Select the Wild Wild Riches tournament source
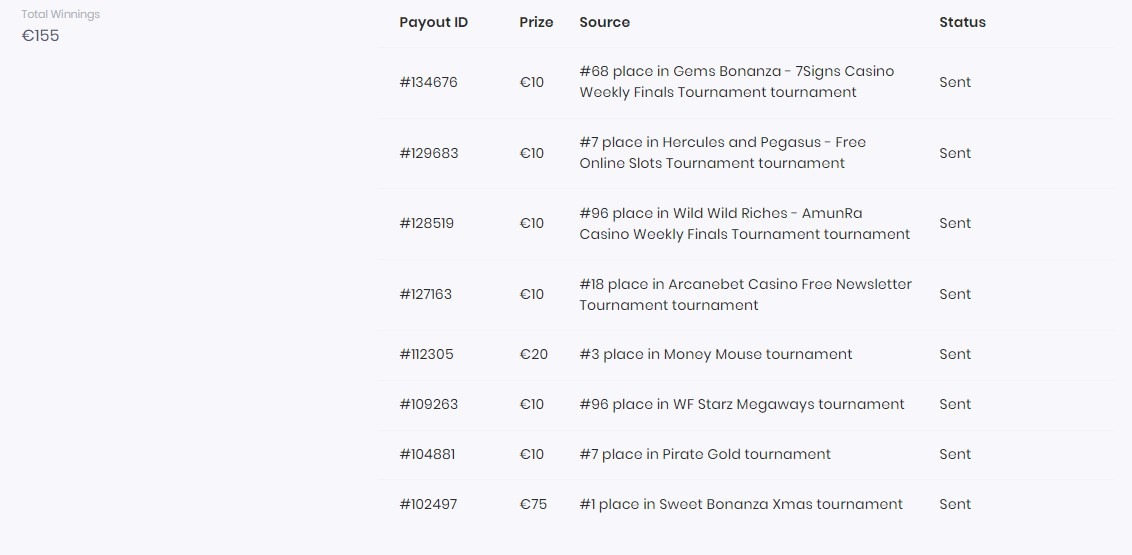Image resolution: width=1132 pixels, height=555 pixels. 744,223
